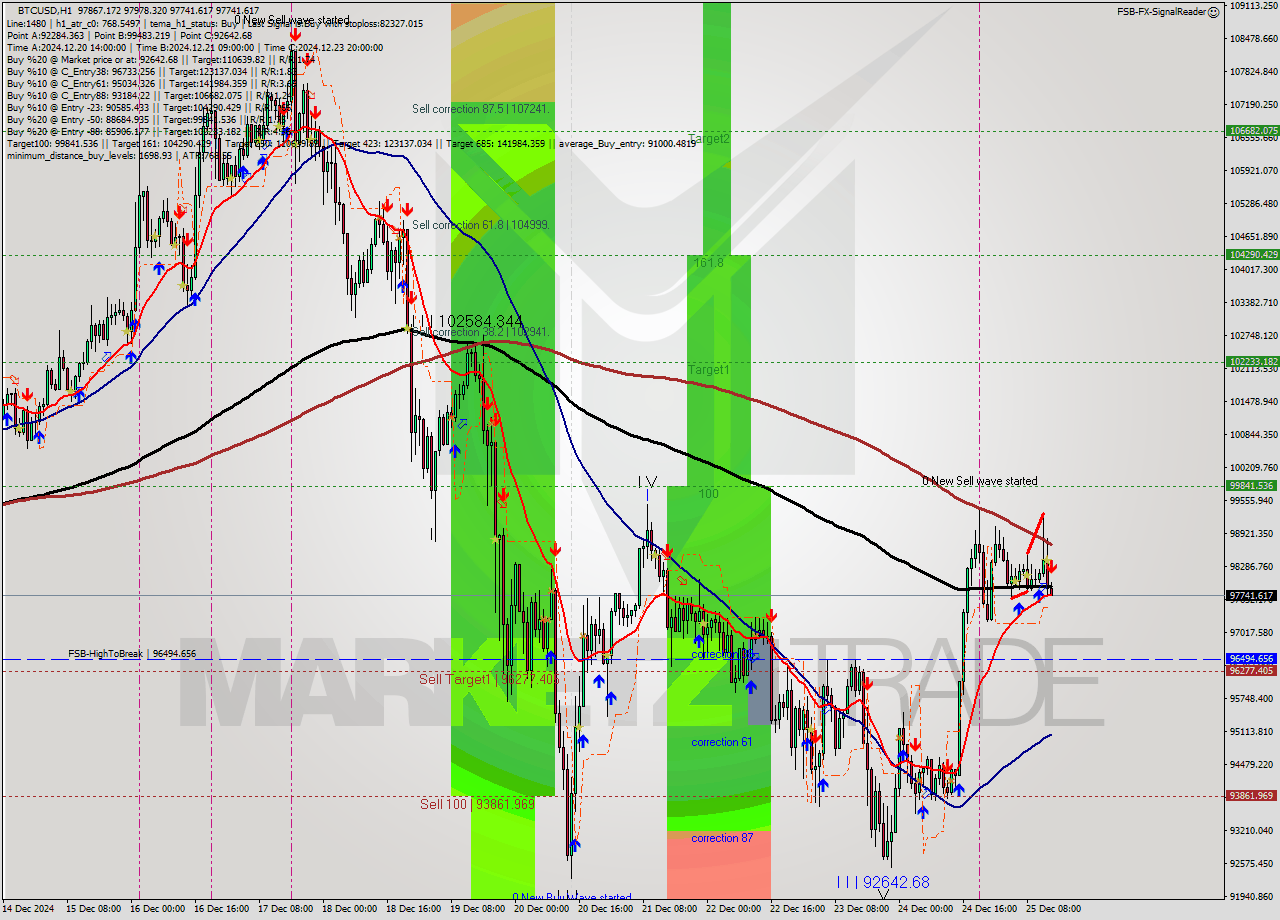
Task: Click the 'Buy %10 @ C_Entry61: 95034.326' line
Action: (x=150, y=83)
